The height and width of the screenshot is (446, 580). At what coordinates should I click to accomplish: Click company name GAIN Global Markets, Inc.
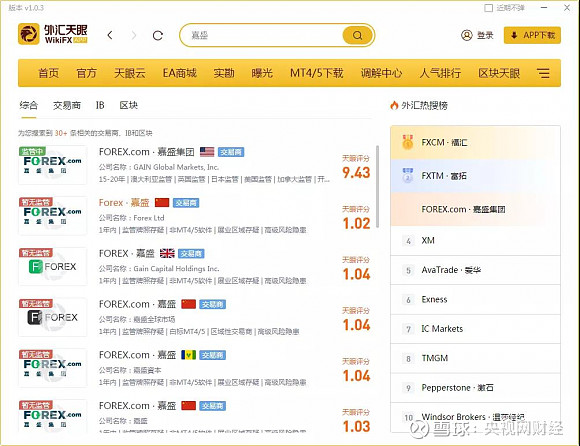pos(176,167)
